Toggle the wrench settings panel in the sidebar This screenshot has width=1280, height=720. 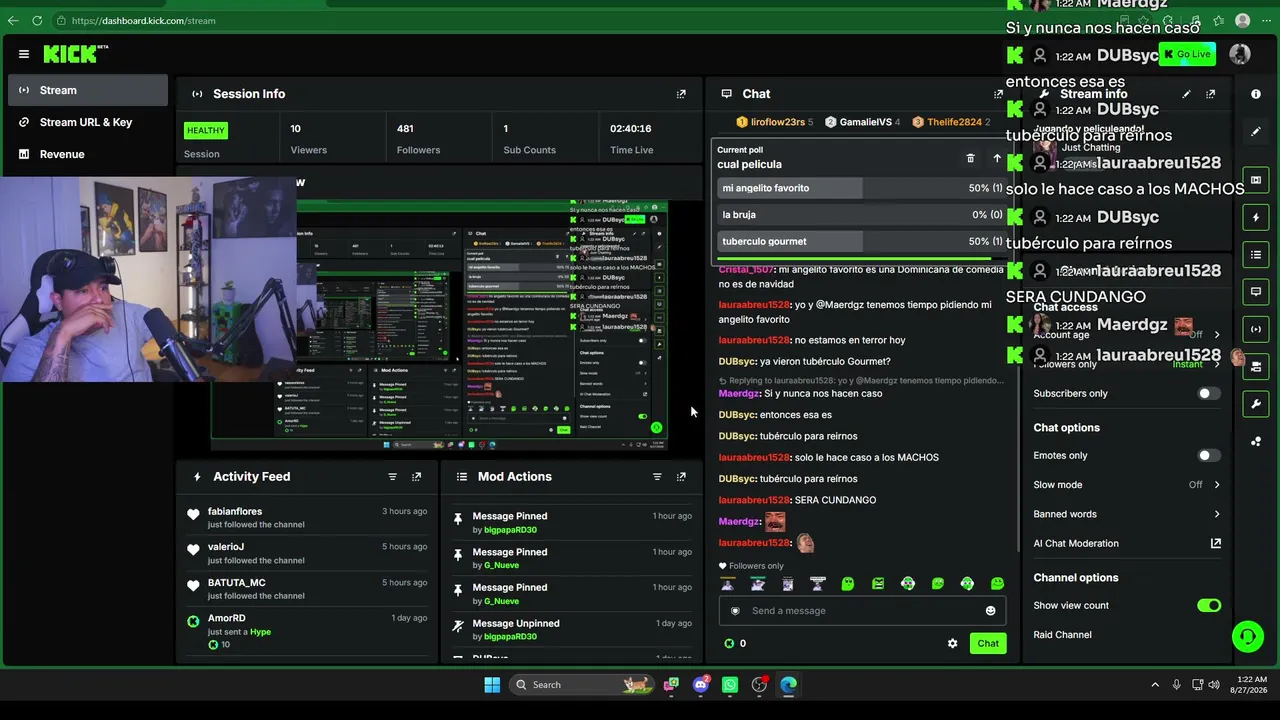coord(1256,404)
